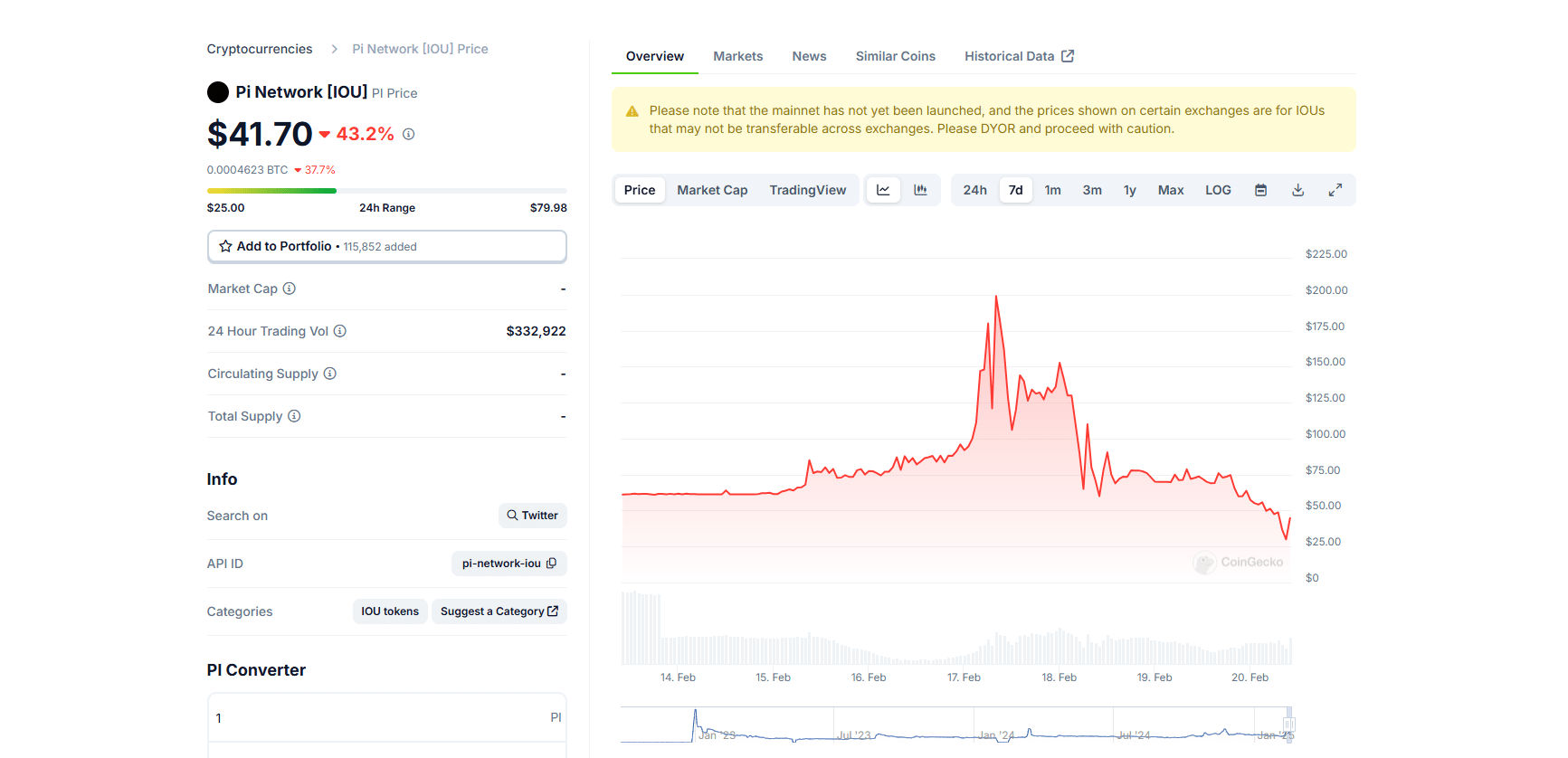Click the 43.2% price change text

tap(365, 134)
